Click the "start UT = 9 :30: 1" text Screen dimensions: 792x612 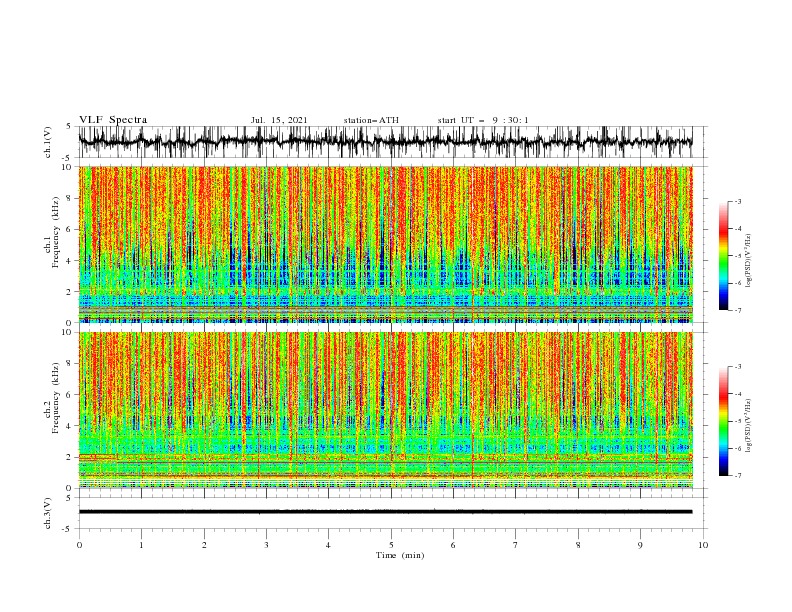(x=483, y=120)
